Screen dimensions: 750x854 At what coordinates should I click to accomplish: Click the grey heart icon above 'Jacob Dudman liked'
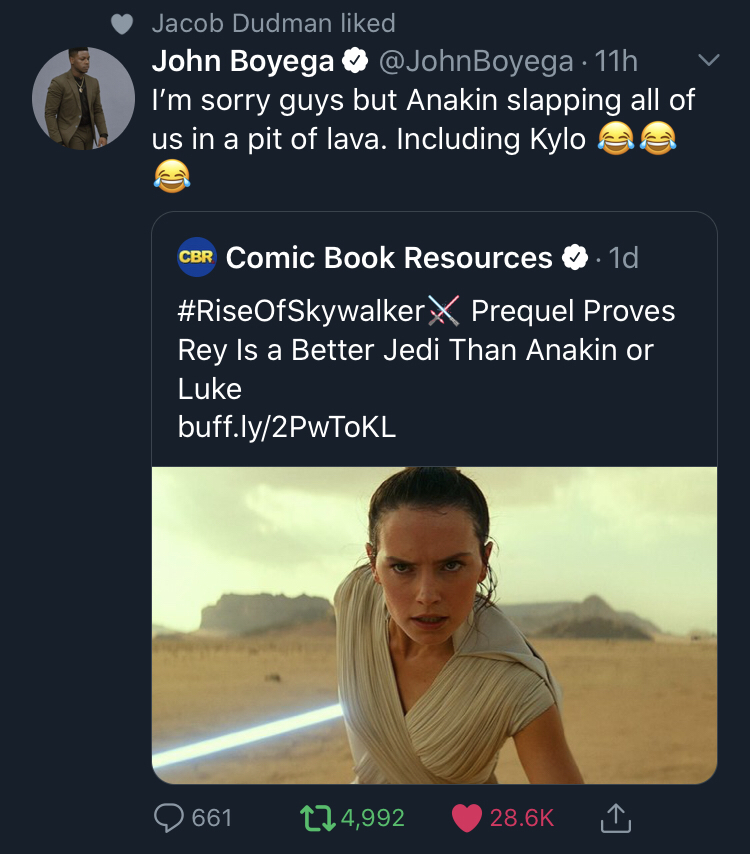[x=120, y=20]
